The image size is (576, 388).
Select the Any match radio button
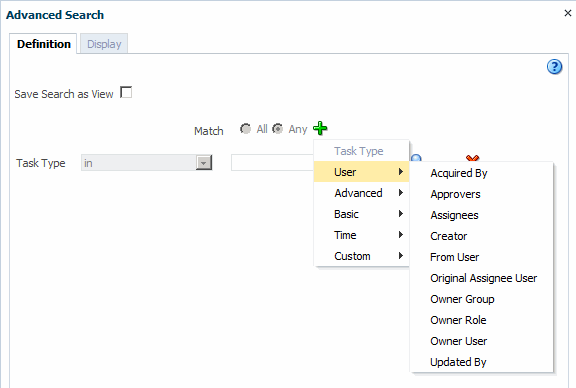[x=277, y=129]
